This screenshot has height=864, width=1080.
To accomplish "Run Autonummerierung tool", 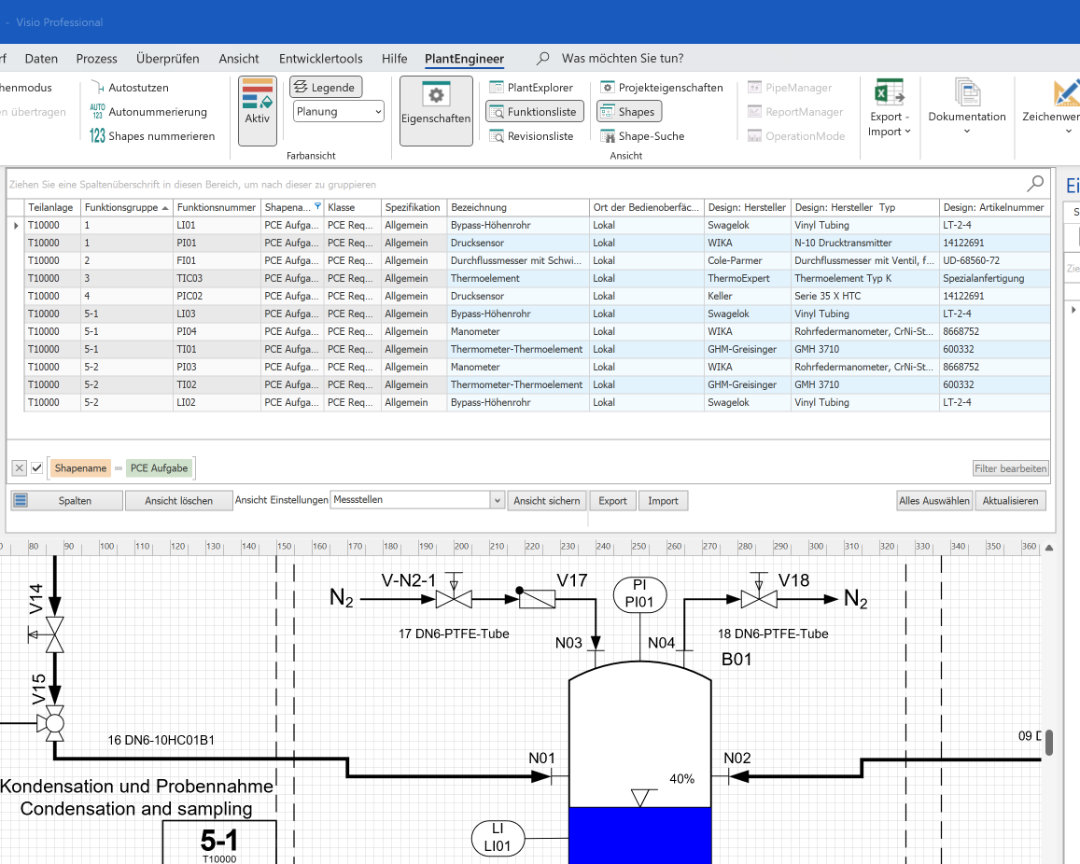I will (x=148, y=112).
